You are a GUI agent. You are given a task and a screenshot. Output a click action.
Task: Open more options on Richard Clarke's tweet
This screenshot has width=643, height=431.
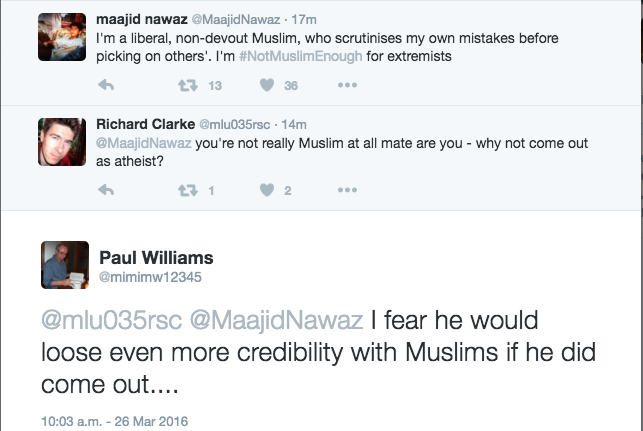(x=347, y=190)
